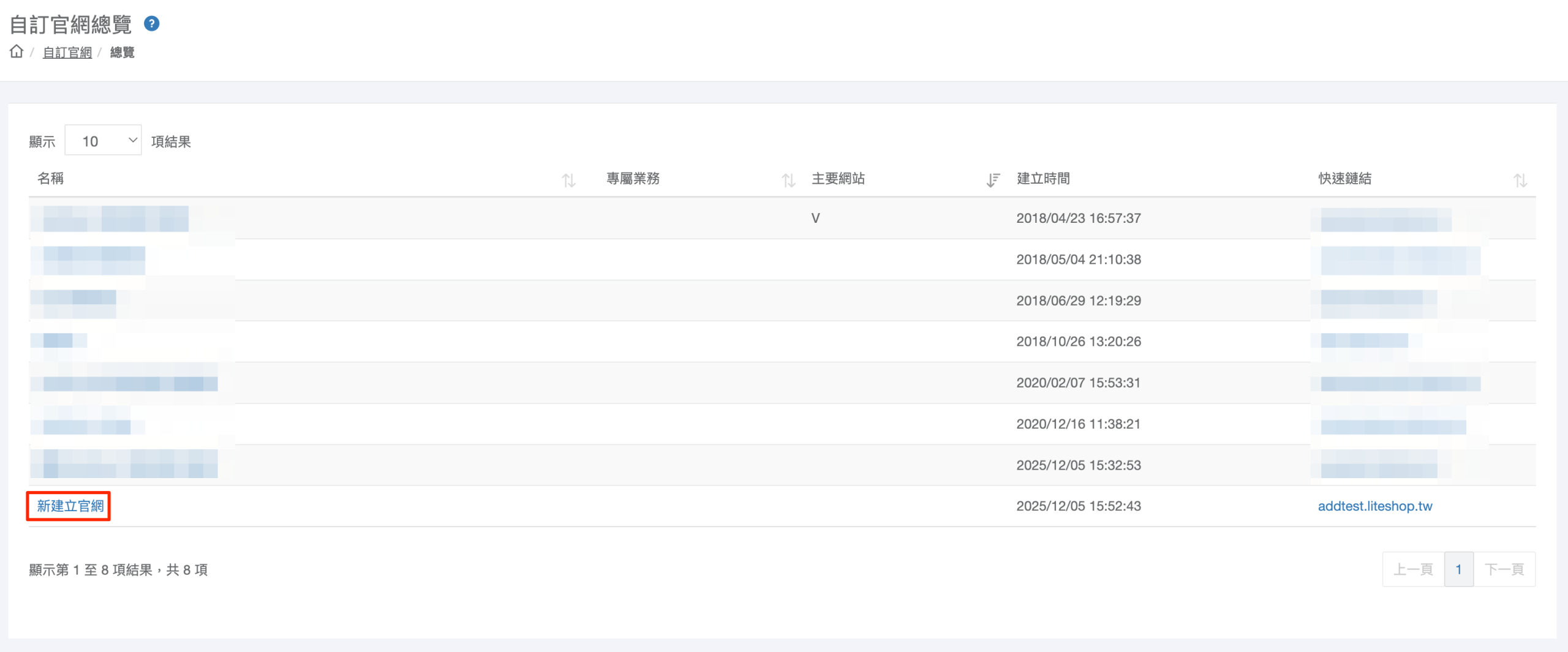
Task: Select page 1 in pagination
Action: (1458, 569)
